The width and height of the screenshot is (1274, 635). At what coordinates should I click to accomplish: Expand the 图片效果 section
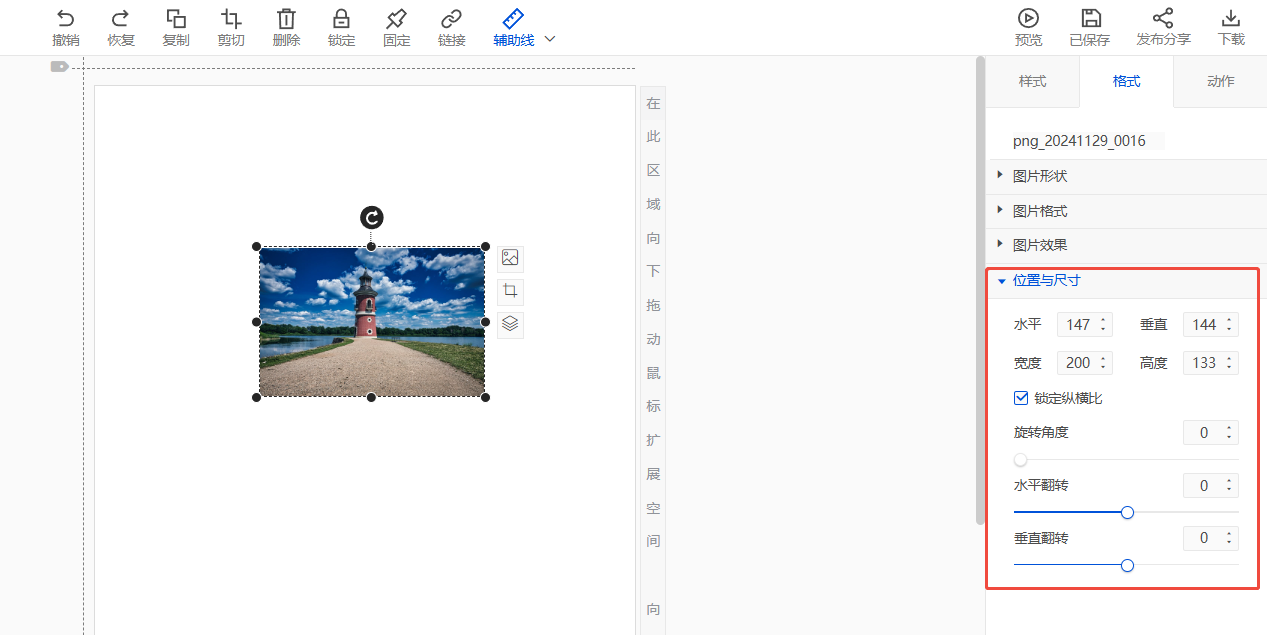(1126, 245)
